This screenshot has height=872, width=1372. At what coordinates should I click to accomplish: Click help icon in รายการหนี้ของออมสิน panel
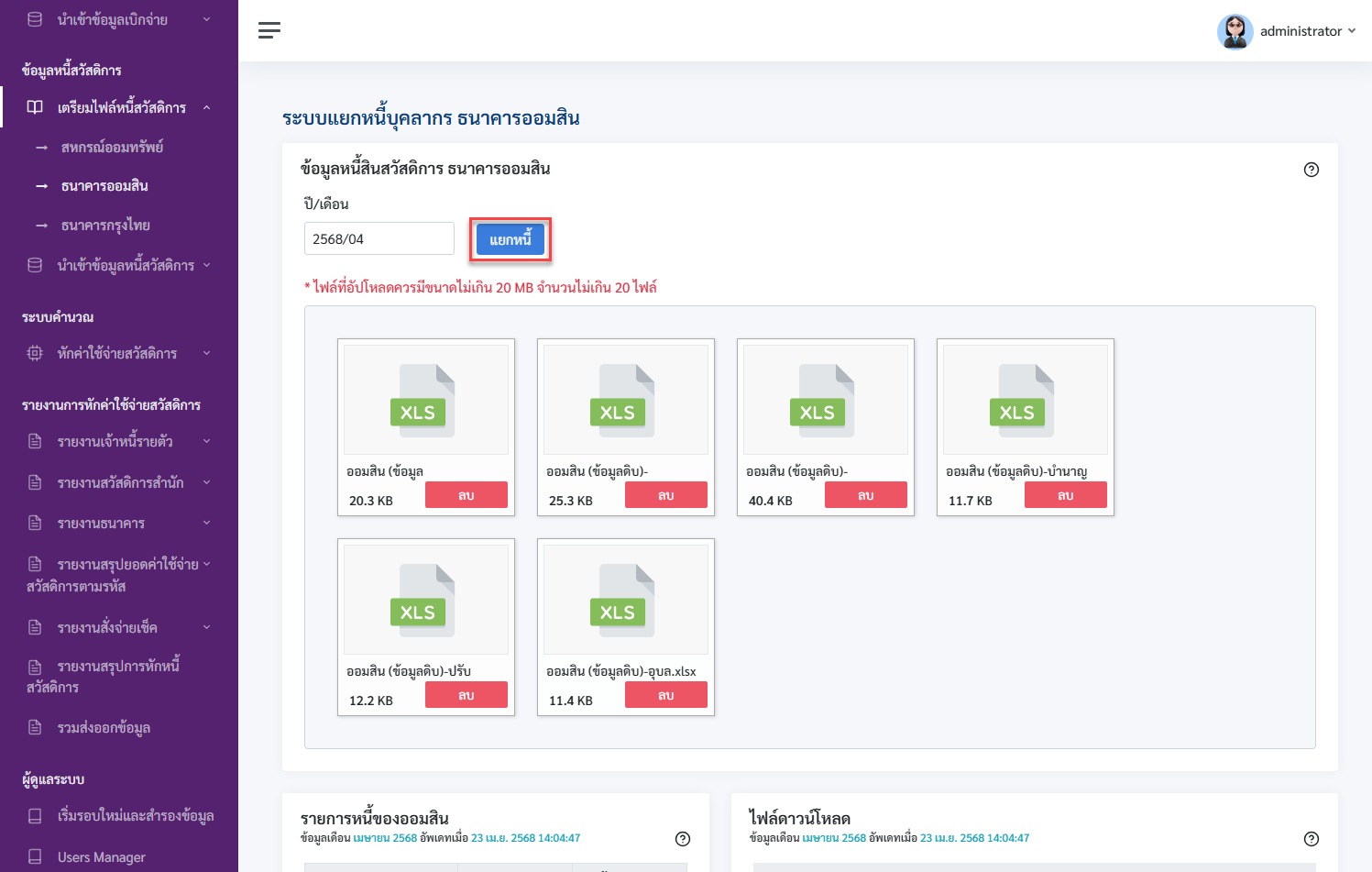click(x=683, y=839)
